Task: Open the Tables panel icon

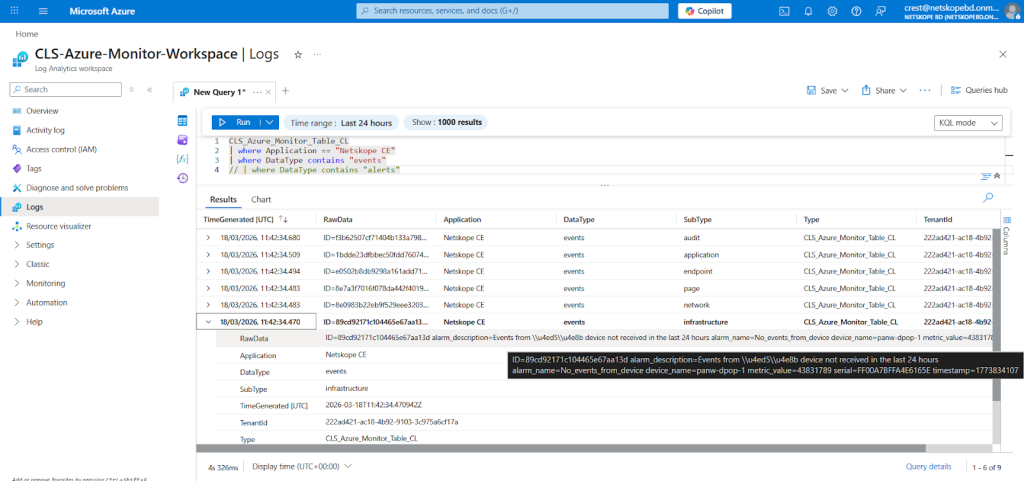Action: (x=183, y=121)
